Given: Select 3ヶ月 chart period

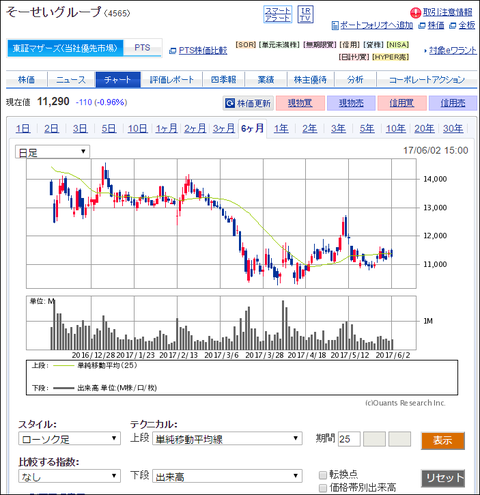Looking at the screenshot, I should pos(224,129).
